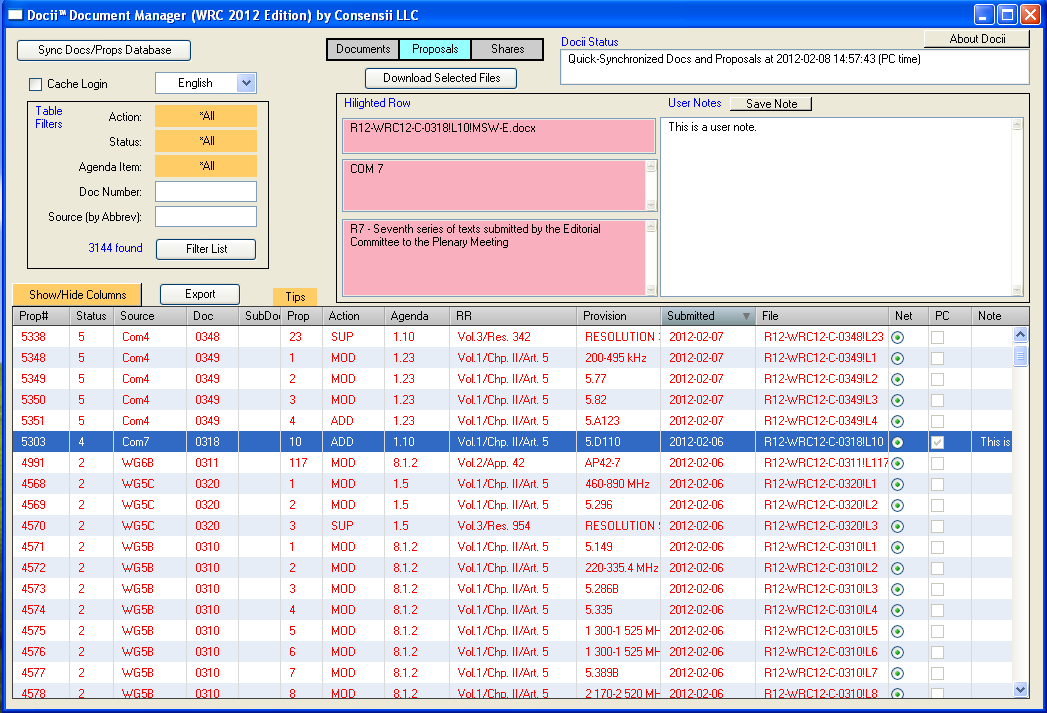
Task: Click the Net icon for proposal 4575
Action: tap(897, 631)
